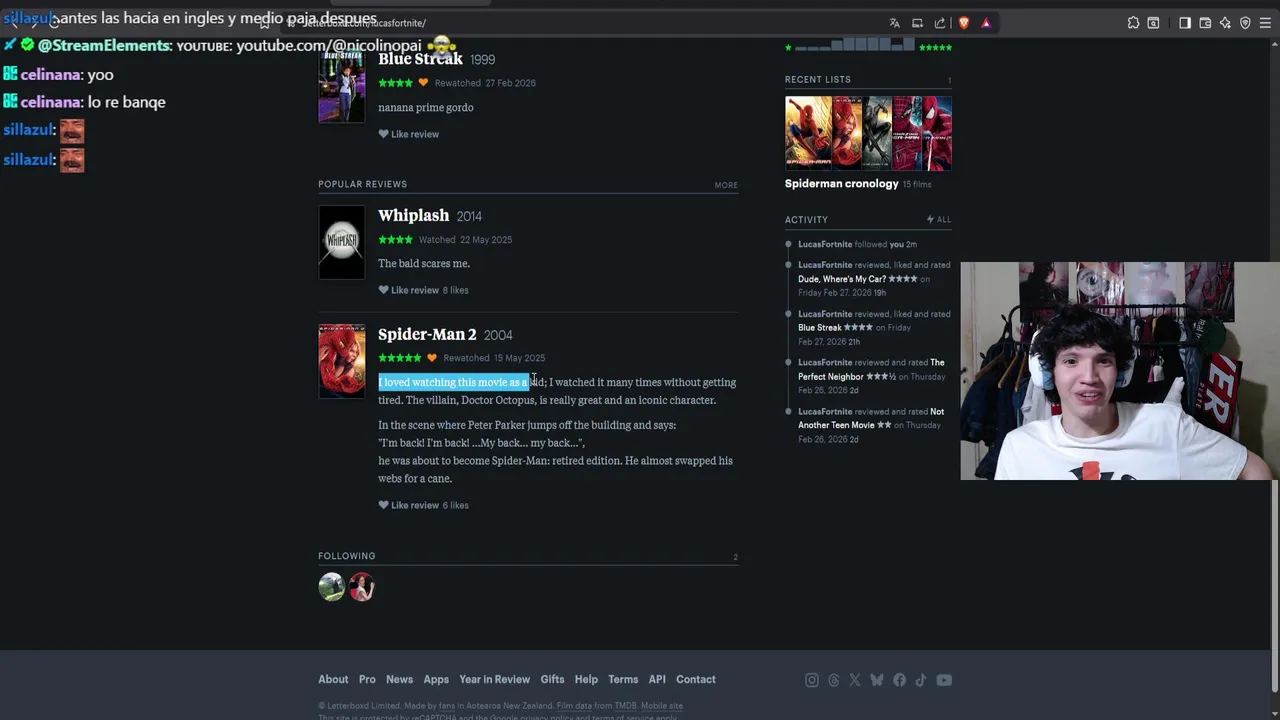Screen dimensions: 1280x720
Task: Open the Brave Shields lion icon
Action: (964, 23)
